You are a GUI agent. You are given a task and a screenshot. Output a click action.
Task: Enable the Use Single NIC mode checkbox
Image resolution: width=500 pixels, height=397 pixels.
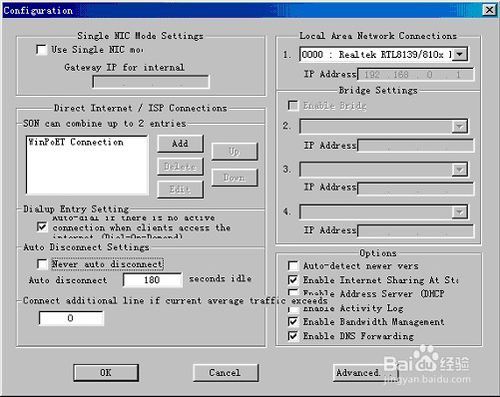click(x=41, y=50)
